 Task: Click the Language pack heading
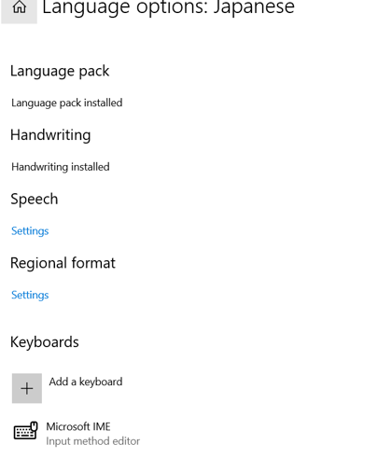pos(60,71)
